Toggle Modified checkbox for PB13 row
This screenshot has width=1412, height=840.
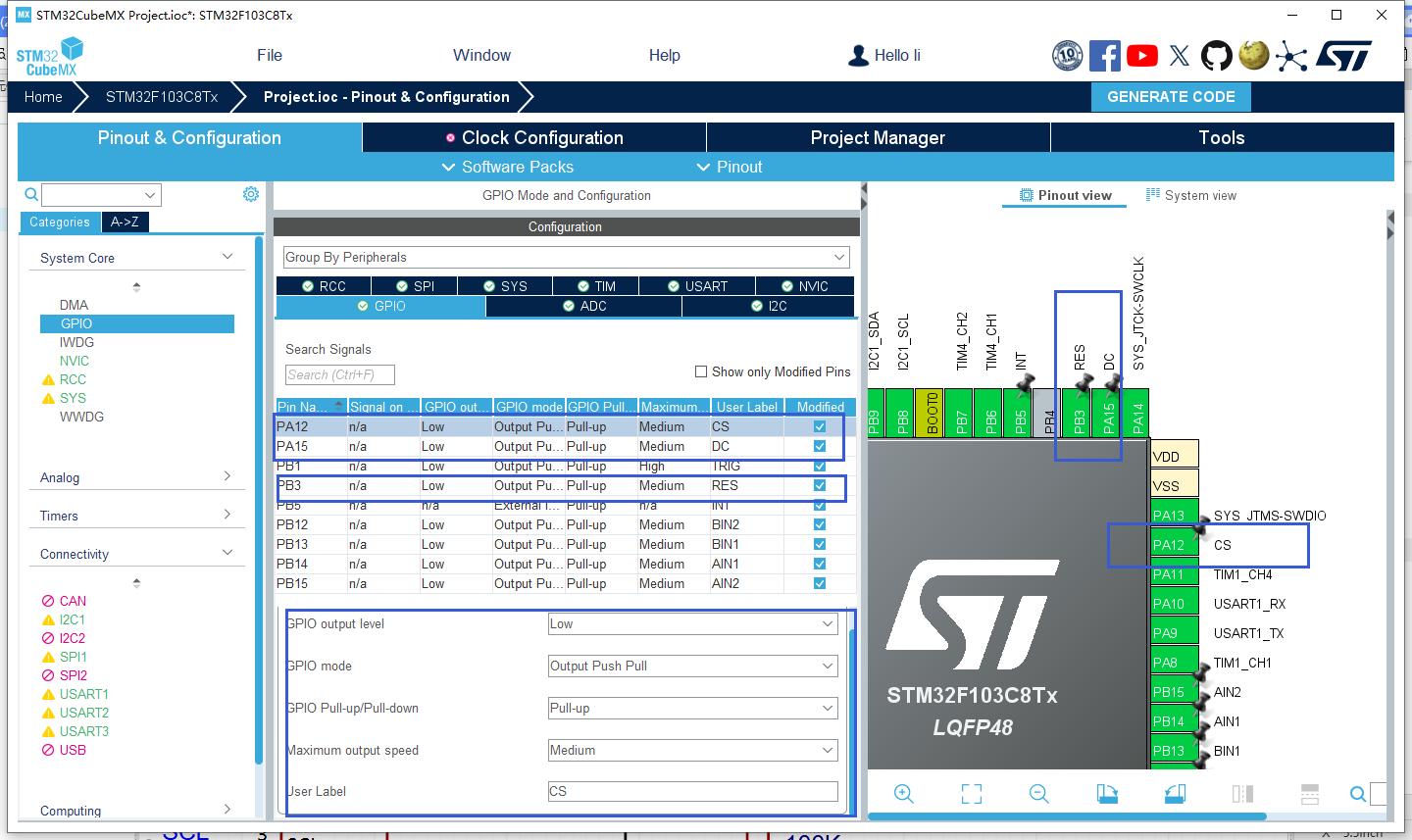[x=820, y=544]
